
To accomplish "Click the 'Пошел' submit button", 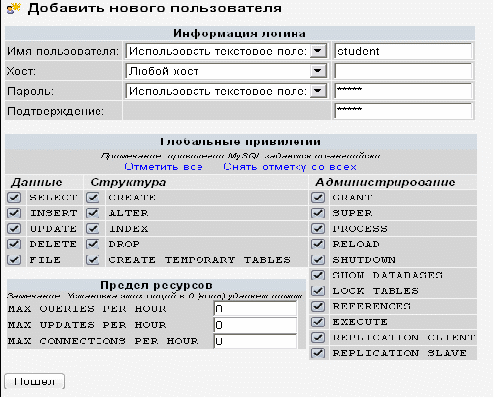I will [35, 381].
